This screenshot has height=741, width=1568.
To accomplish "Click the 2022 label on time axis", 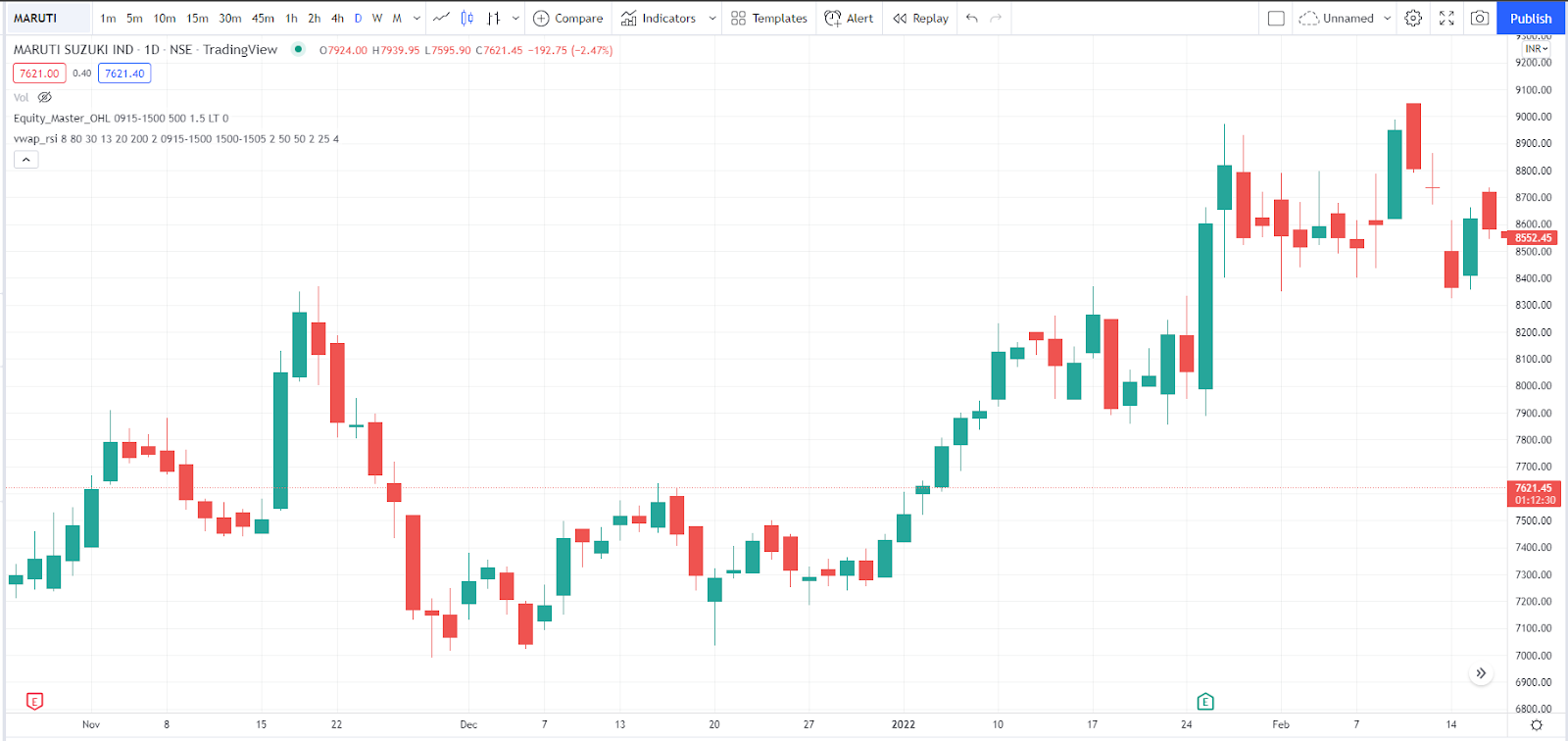I will click(903, 724).
